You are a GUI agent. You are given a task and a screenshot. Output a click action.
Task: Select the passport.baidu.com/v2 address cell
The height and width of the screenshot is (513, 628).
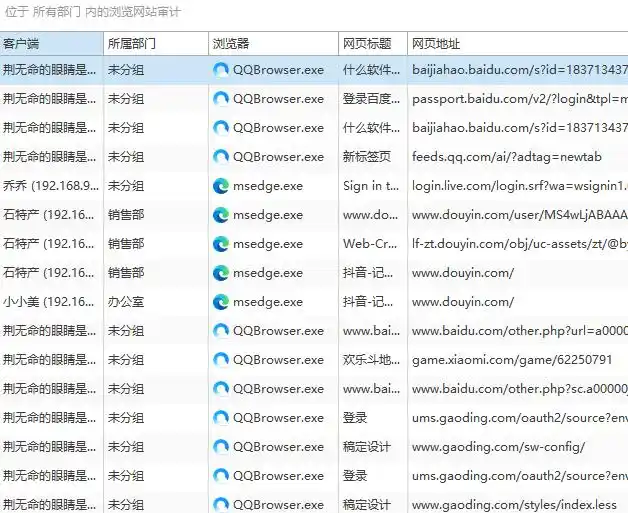[519, 99]
